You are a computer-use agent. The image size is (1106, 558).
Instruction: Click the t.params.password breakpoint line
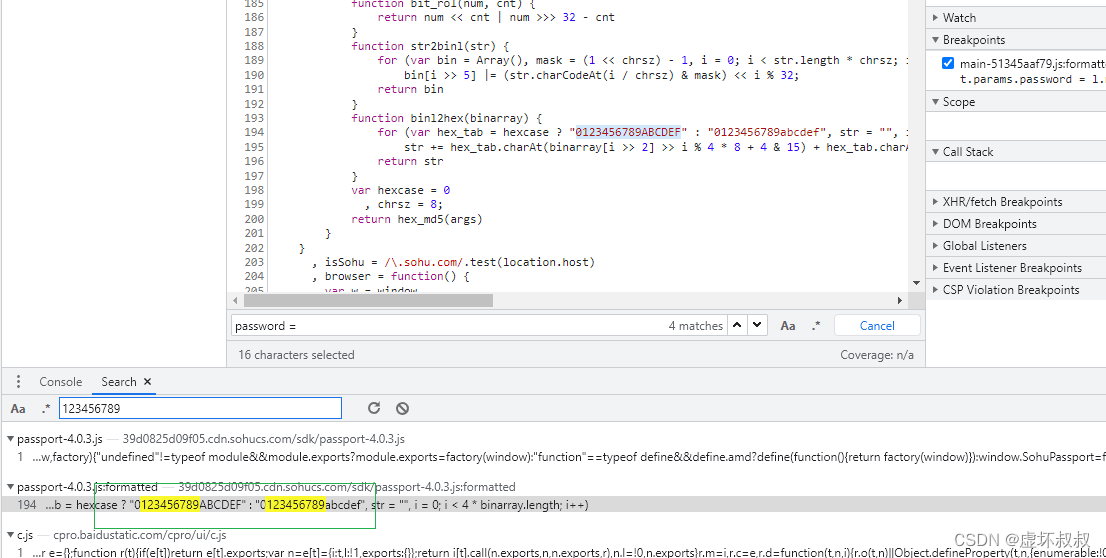[1033, 79]
